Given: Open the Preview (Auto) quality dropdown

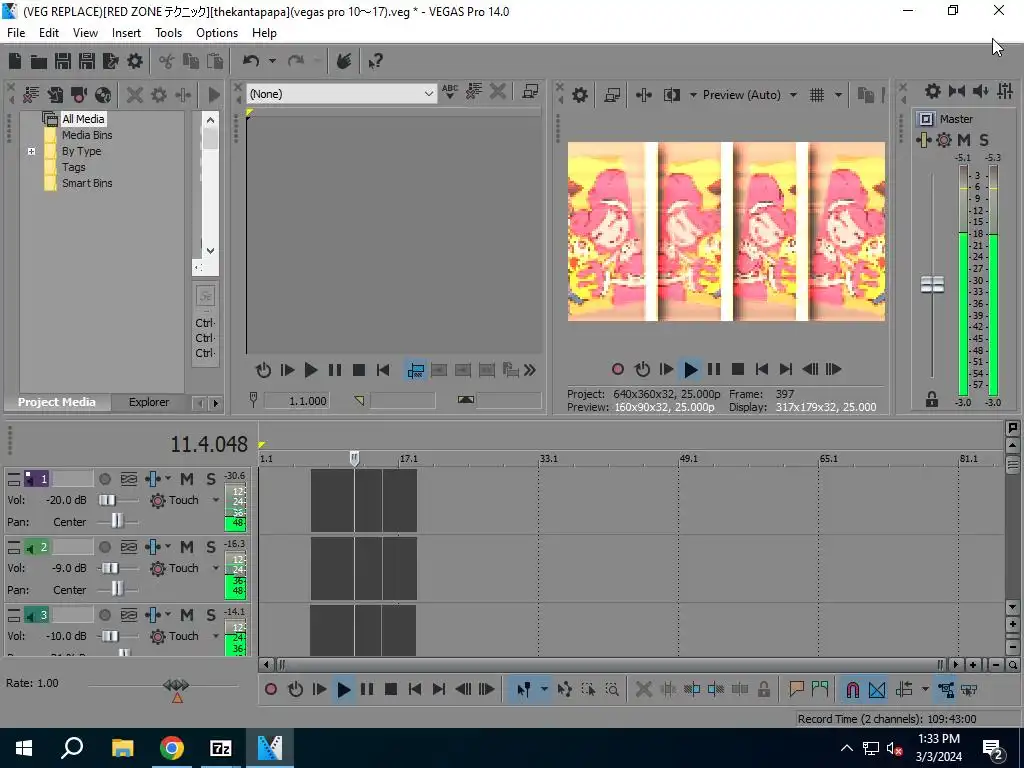Looking at the screenshot, I should pyautogui.click(x=793, y=95).
